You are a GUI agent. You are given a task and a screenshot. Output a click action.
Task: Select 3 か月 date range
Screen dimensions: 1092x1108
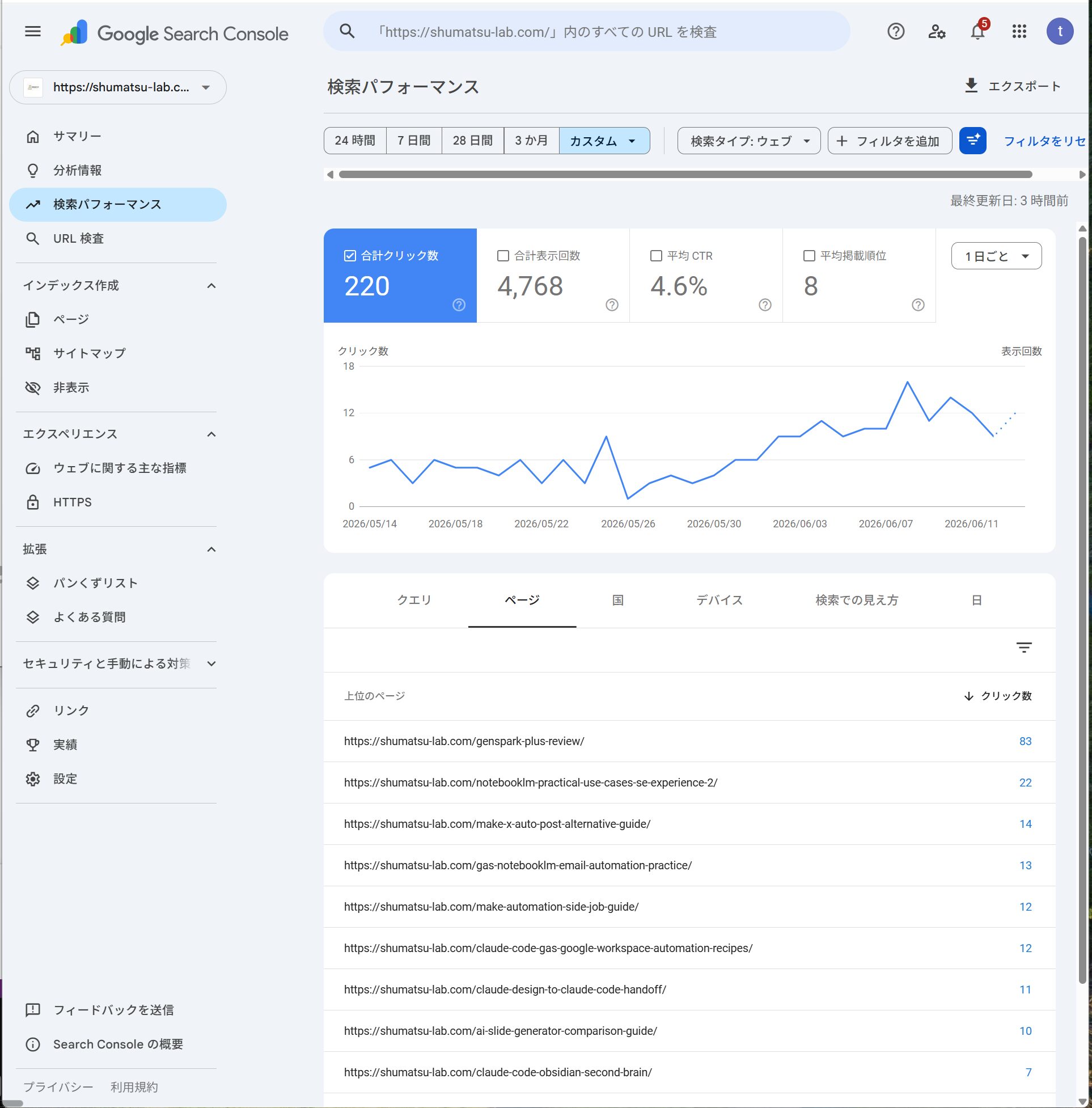pyautogui.click(x=531, y=141)
